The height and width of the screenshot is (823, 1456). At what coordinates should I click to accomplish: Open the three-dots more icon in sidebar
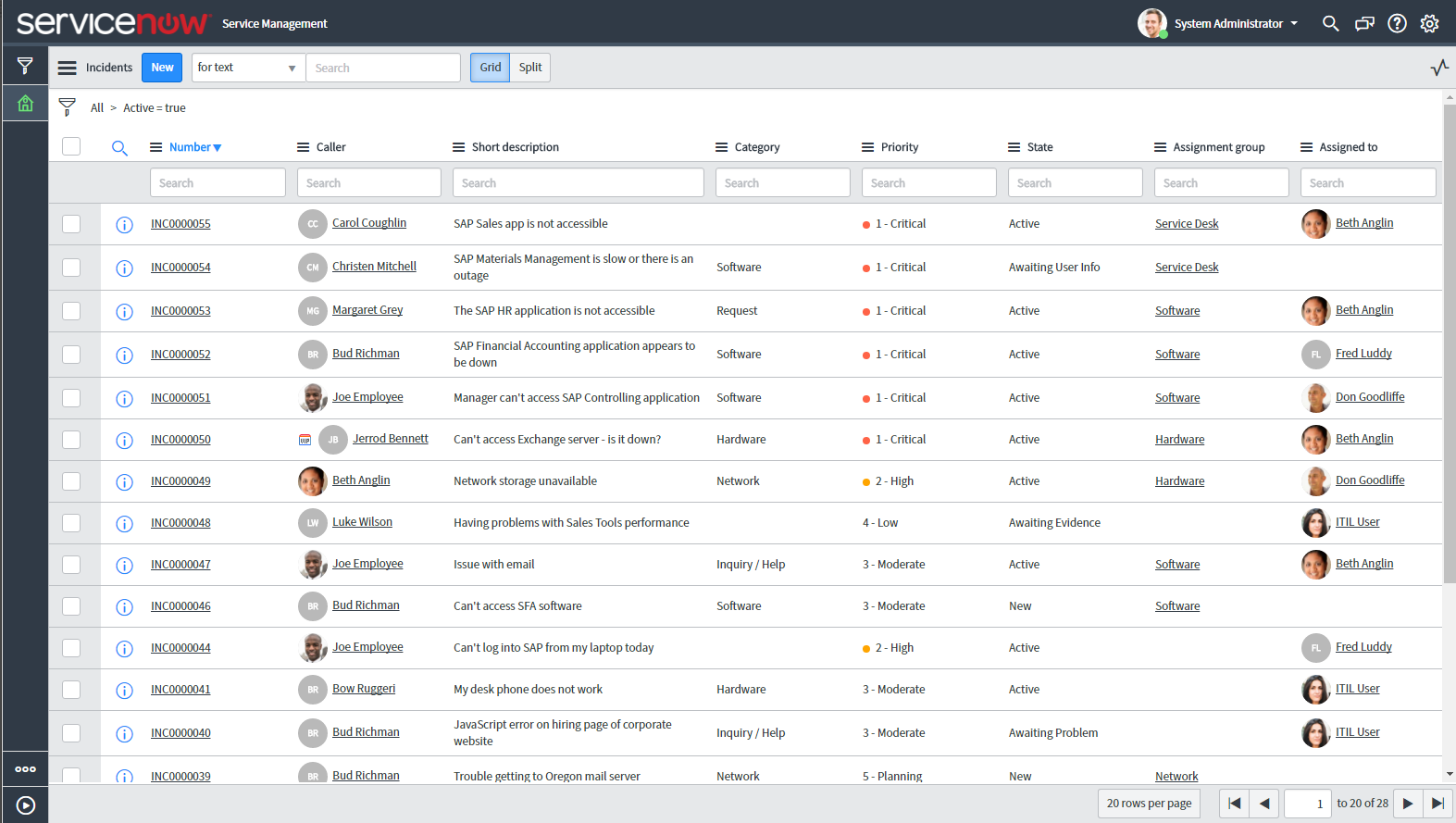25,768
